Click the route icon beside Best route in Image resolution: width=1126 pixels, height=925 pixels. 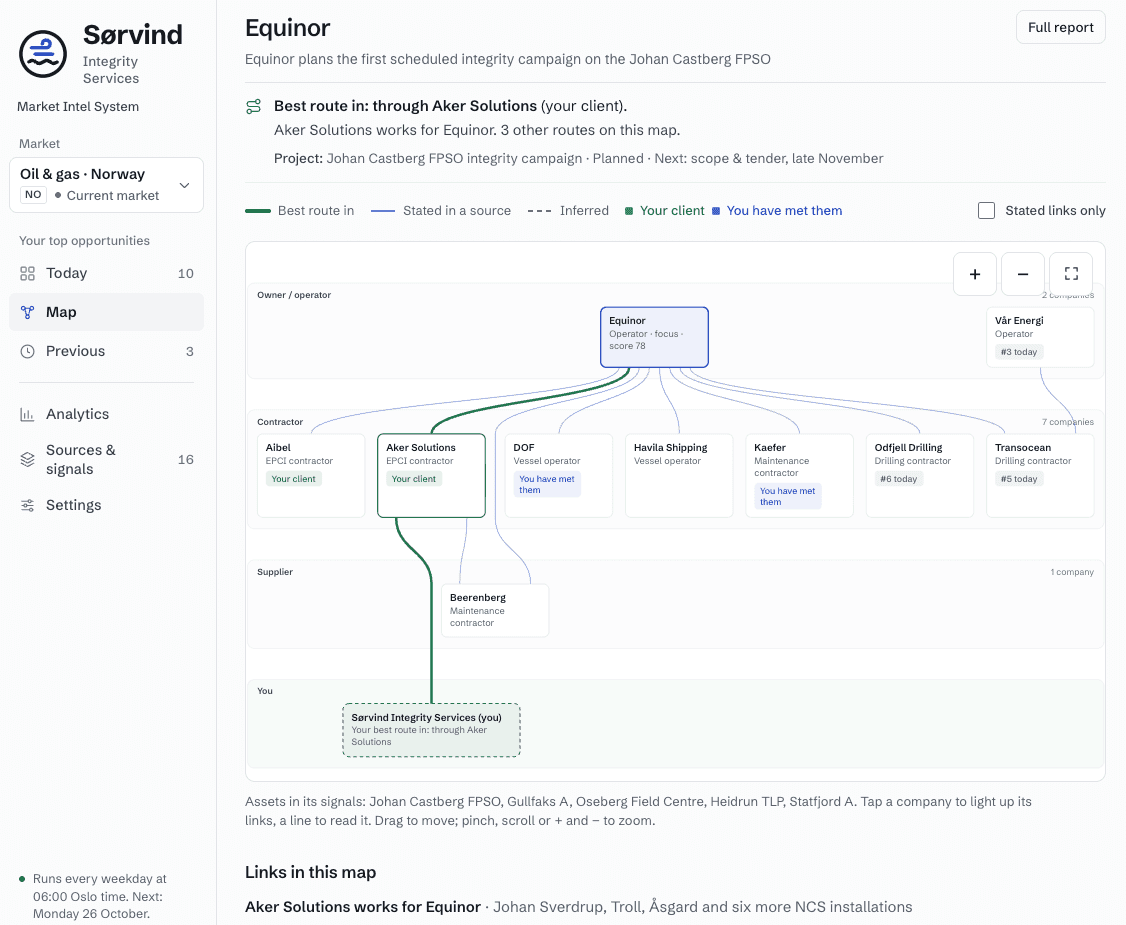[253, 106]
